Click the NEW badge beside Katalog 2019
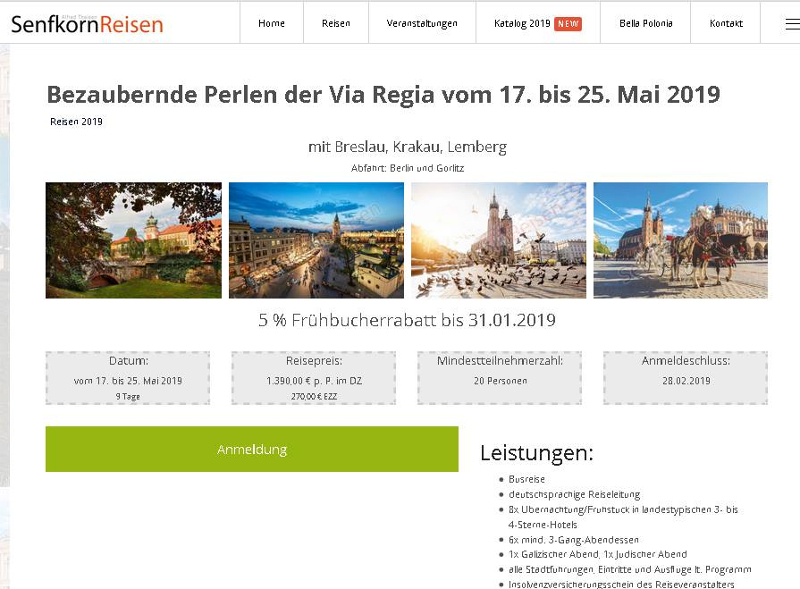Image resolution: width=800 pixels, height=589 pixels. 568,23
